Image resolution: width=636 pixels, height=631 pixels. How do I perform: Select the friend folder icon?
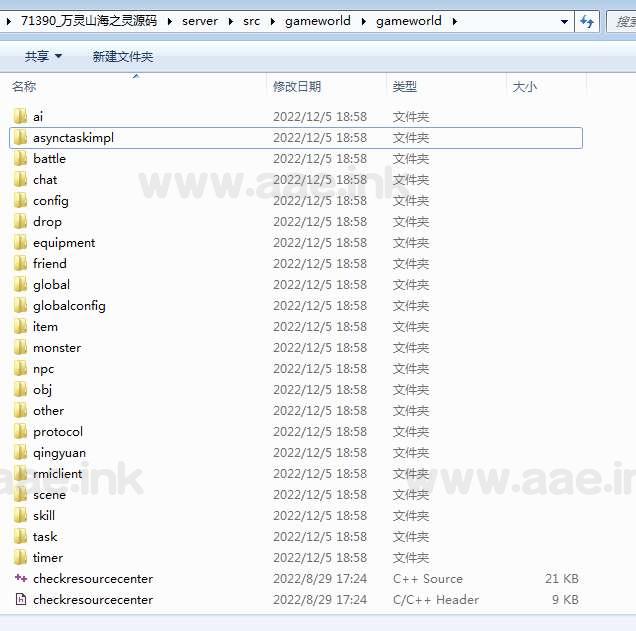tap(20, 264)
